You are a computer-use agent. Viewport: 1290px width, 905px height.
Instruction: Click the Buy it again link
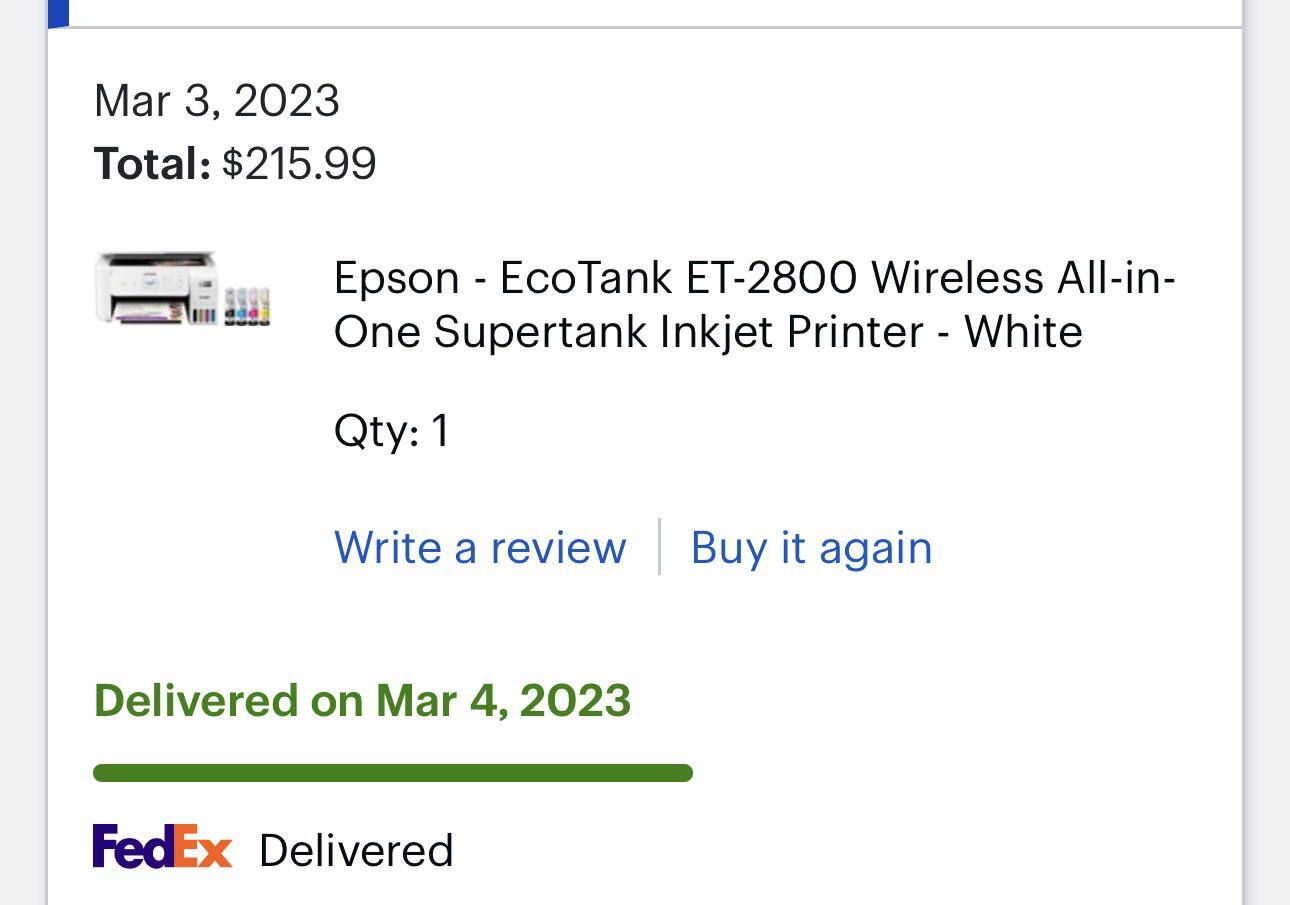(x=811, y=548)
